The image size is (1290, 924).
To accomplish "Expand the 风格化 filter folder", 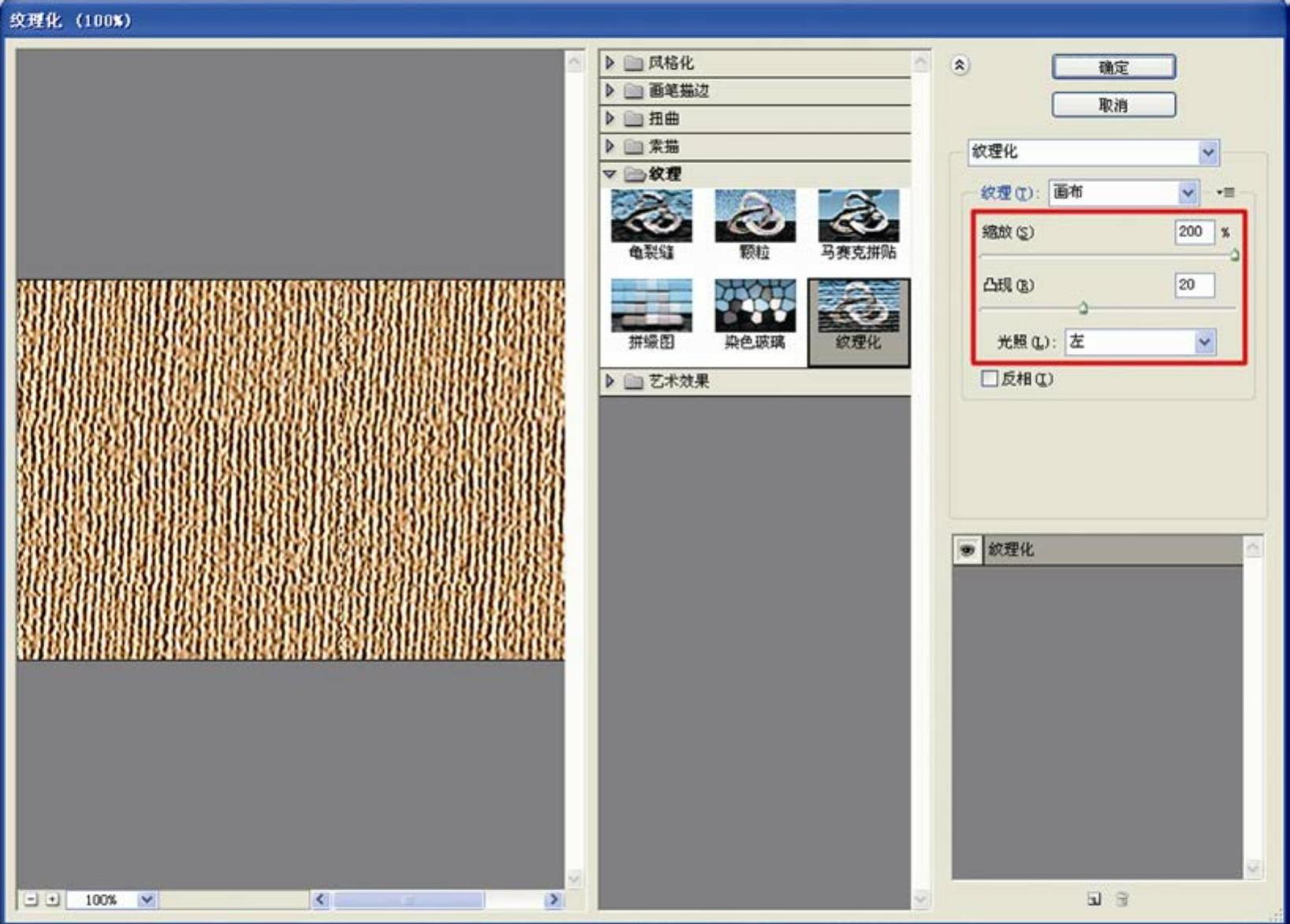I will 610,62.
